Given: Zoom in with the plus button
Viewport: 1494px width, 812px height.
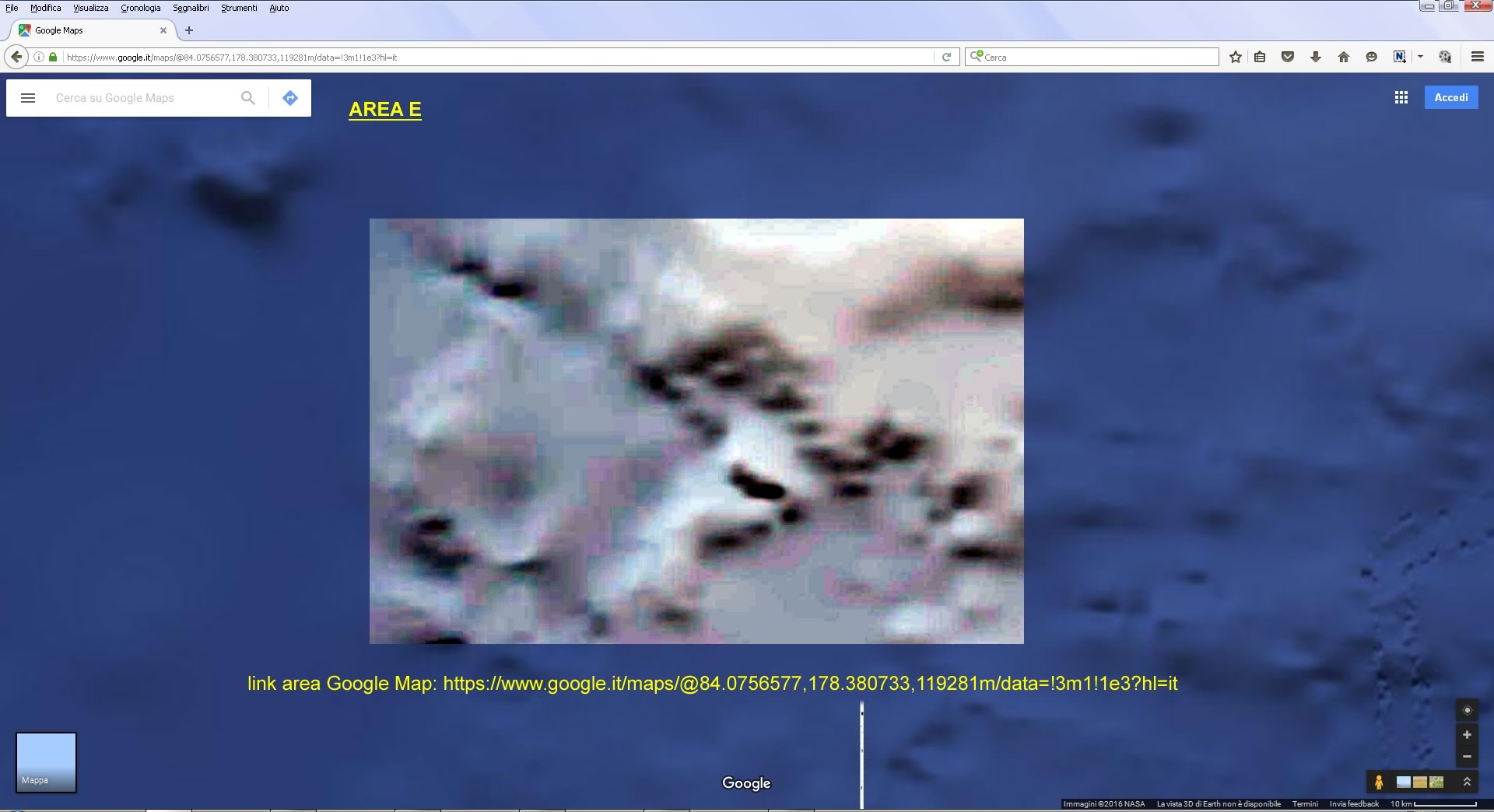Looking at the screenshot, I should coord(1467,734).
